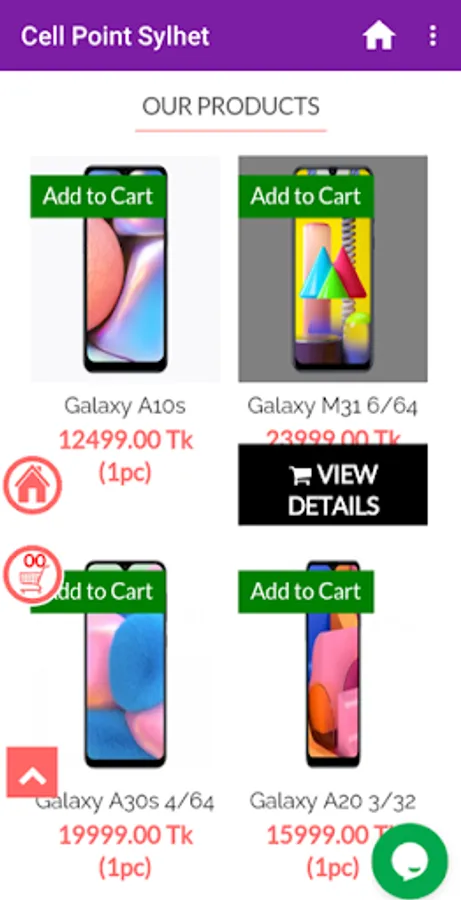
Task: Add Galaxy A20 3/32 to cart
Action: tap(306, 591)
